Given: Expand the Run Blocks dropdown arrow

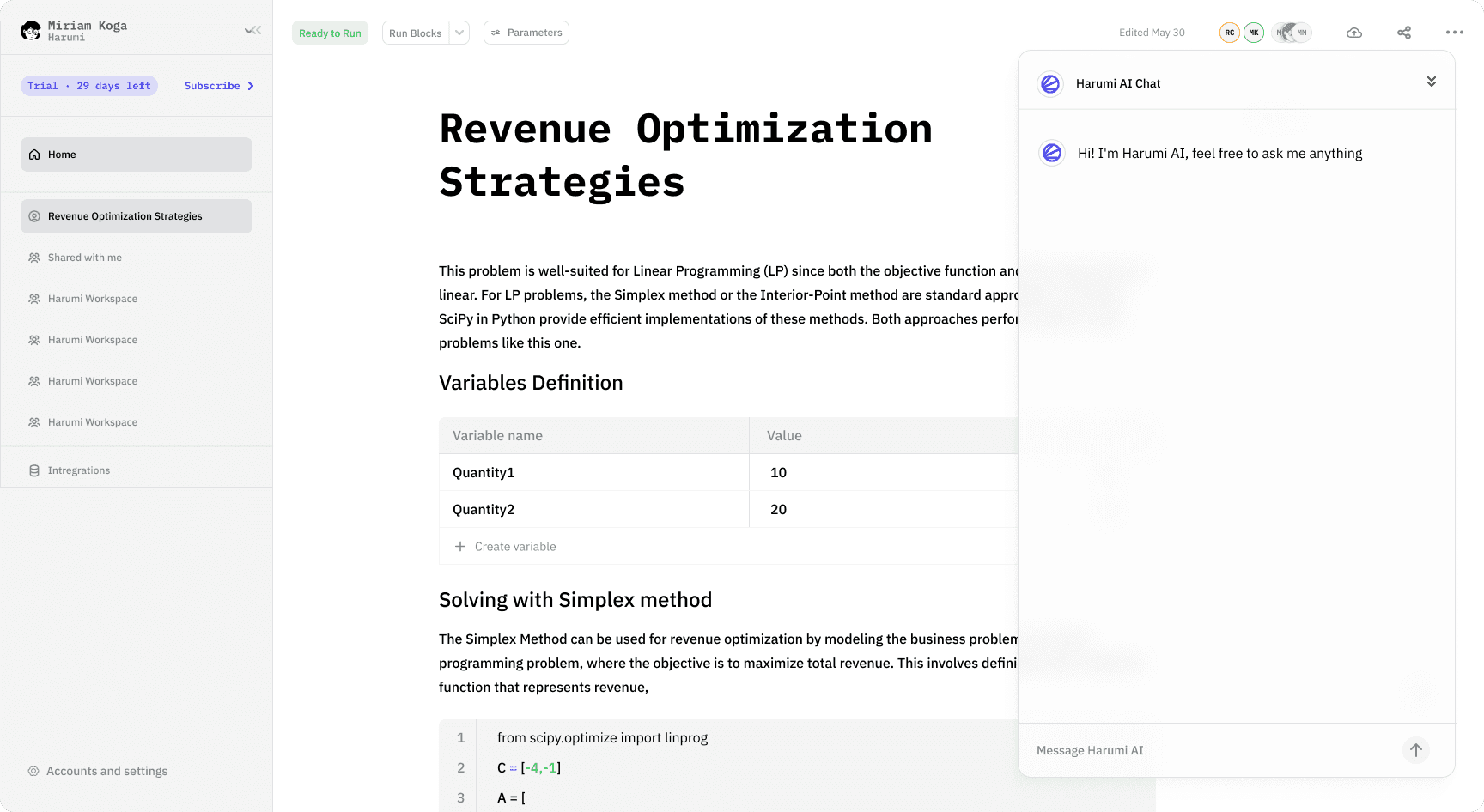Looking at the screenshot, I should tap(459, 33).
